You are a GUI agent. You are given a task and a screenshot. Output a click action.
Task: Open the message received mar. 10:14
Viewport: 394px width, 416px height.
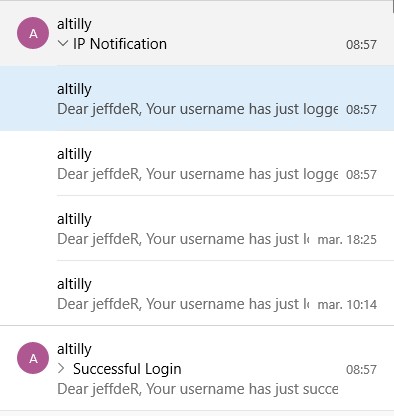(x=197, y=293)
